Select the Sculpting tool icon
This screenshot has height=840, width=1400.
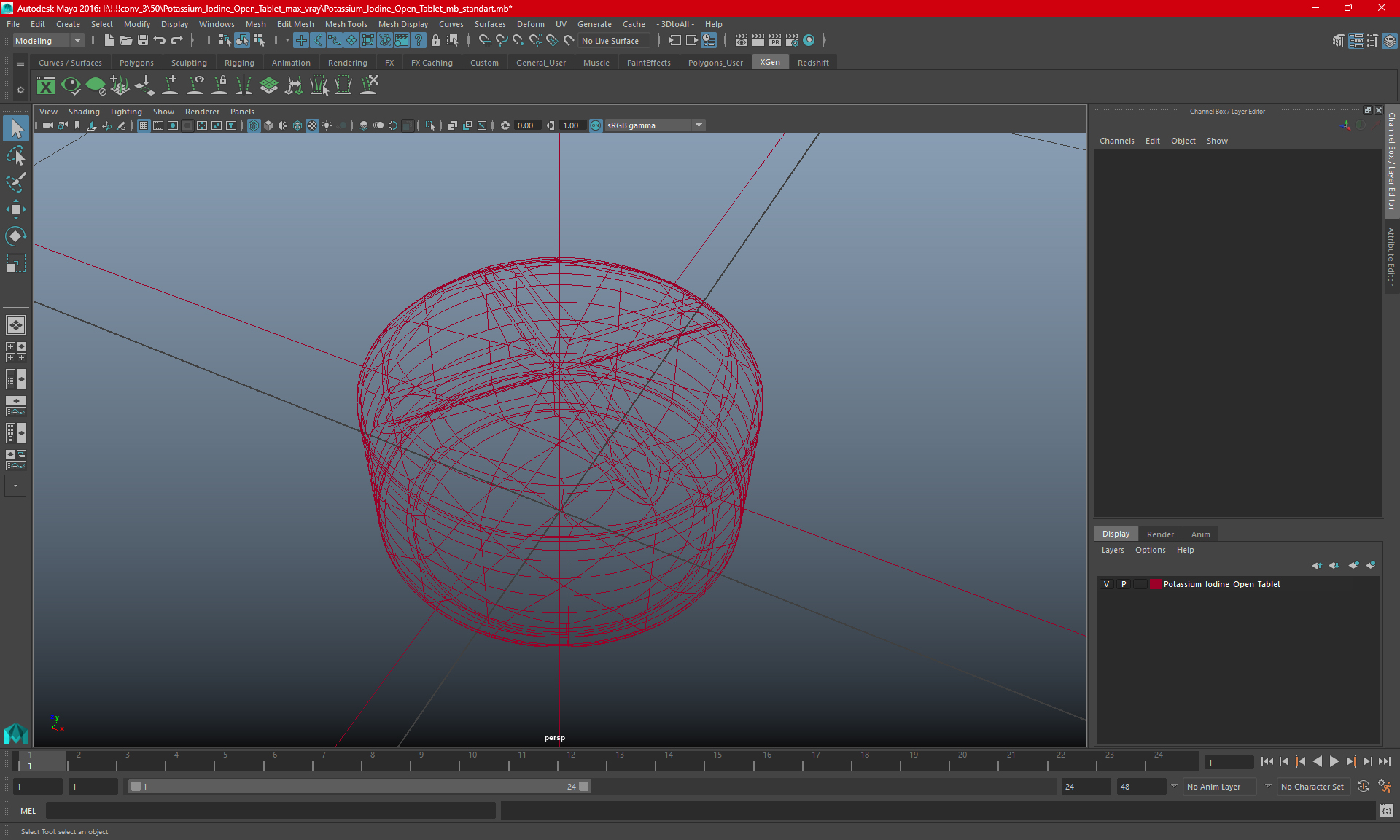pos(188,62)
